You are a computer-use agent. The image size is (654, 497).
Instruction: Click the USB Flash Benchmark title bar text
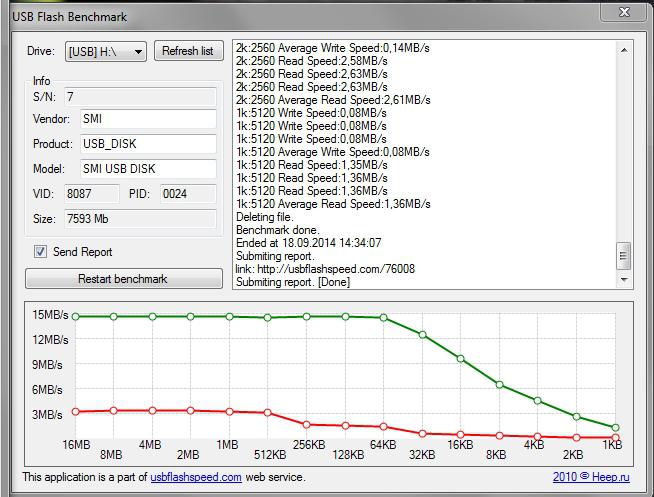[x=70, y=17]
